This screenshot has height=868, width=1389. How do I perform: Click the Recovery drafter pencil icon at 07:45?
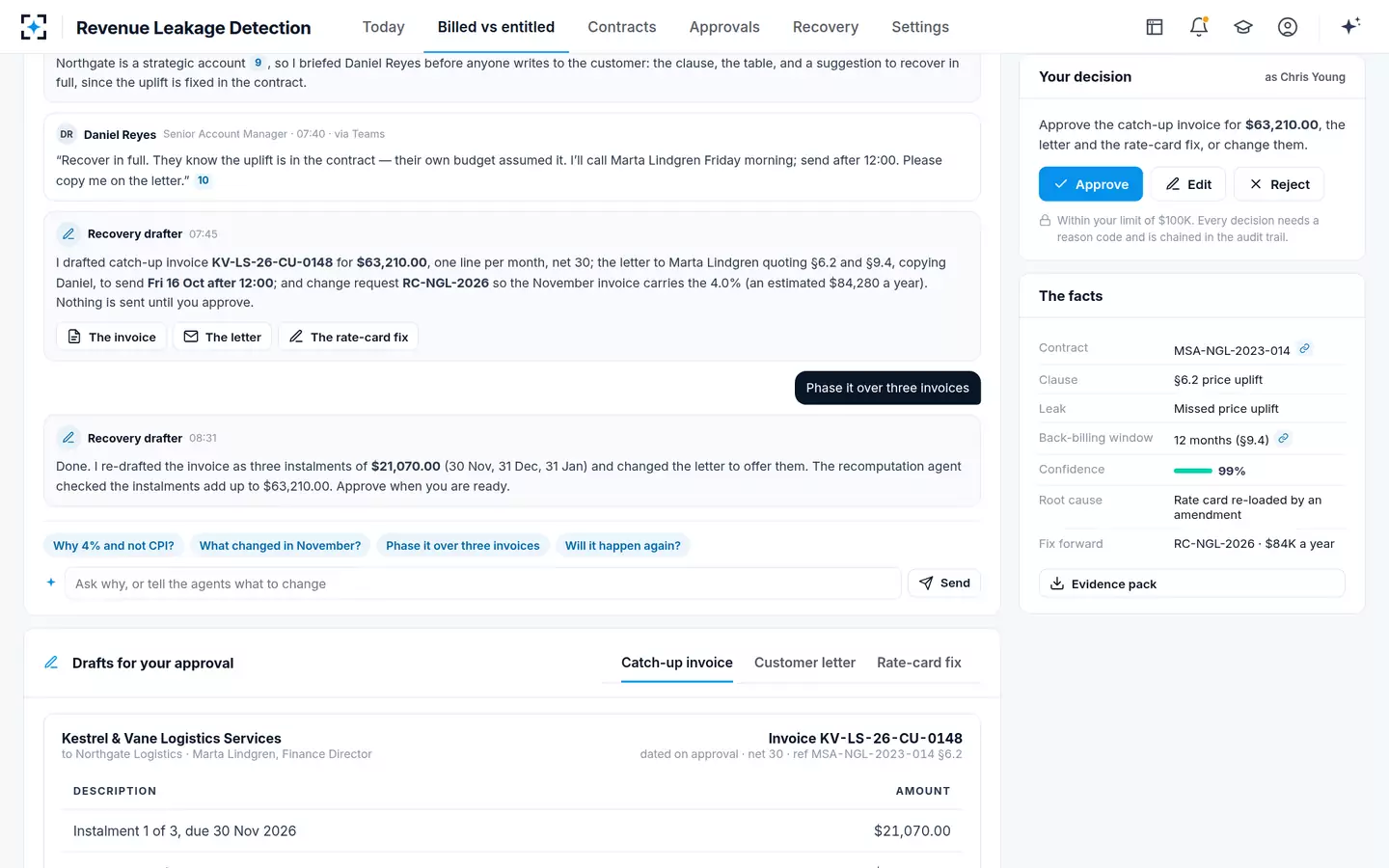tap(68, 233)
